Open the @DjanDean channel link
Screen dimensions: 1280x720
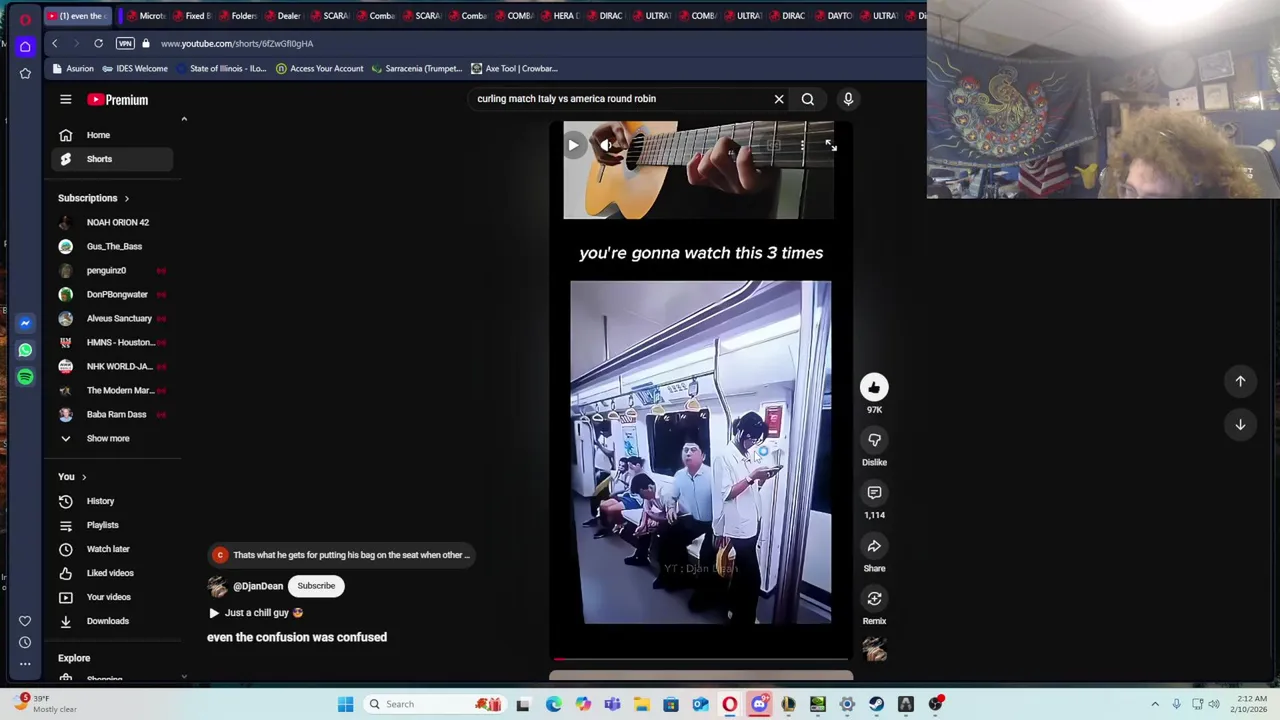258,586
